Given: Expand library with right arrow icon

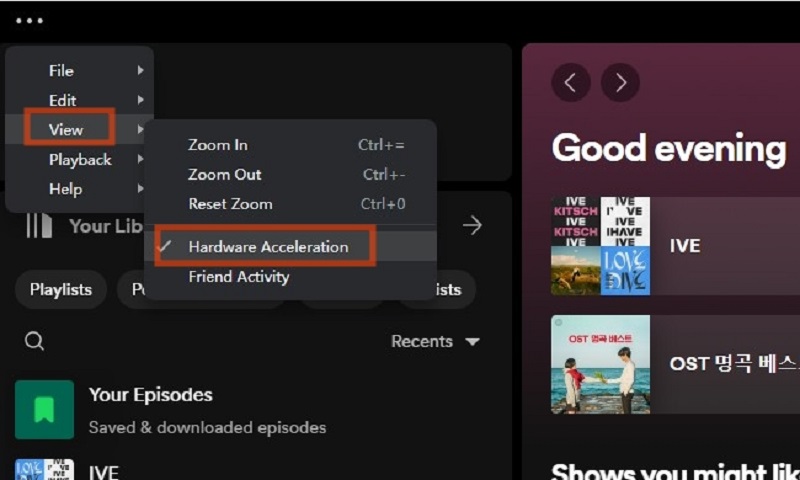Looking at the screenshot, I should coord(472,225).
